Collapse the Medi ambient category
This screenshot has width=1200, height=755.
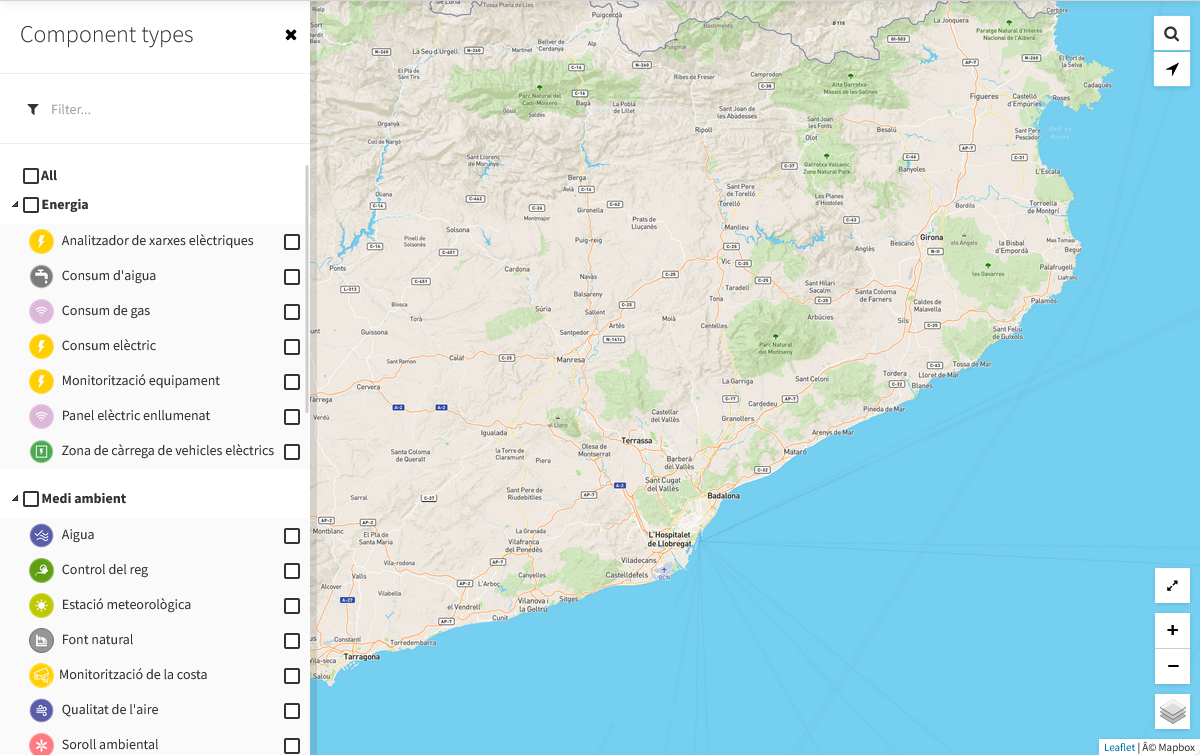[x=15, y=499]
